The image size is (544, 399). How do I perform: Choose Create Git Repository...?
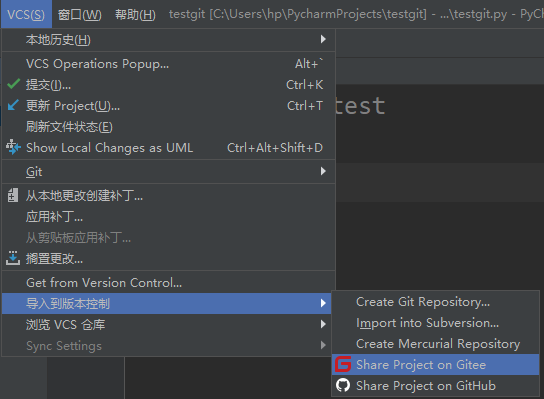coord(435,302)
